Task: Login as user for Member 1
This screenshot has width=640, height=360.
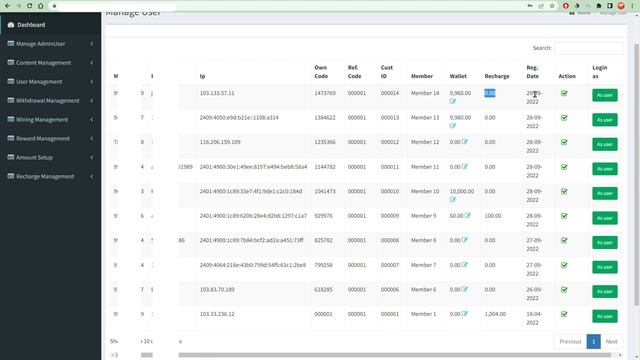Action: tap(604, 316)
